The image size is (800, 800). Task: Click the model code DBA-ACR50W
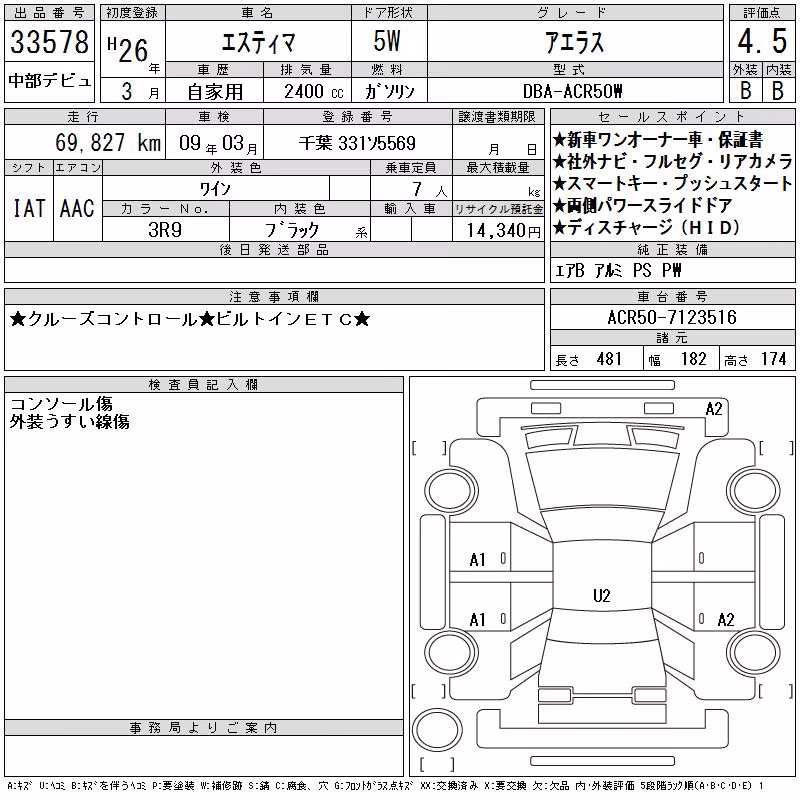pyautogui.click(x=573, y=91)
